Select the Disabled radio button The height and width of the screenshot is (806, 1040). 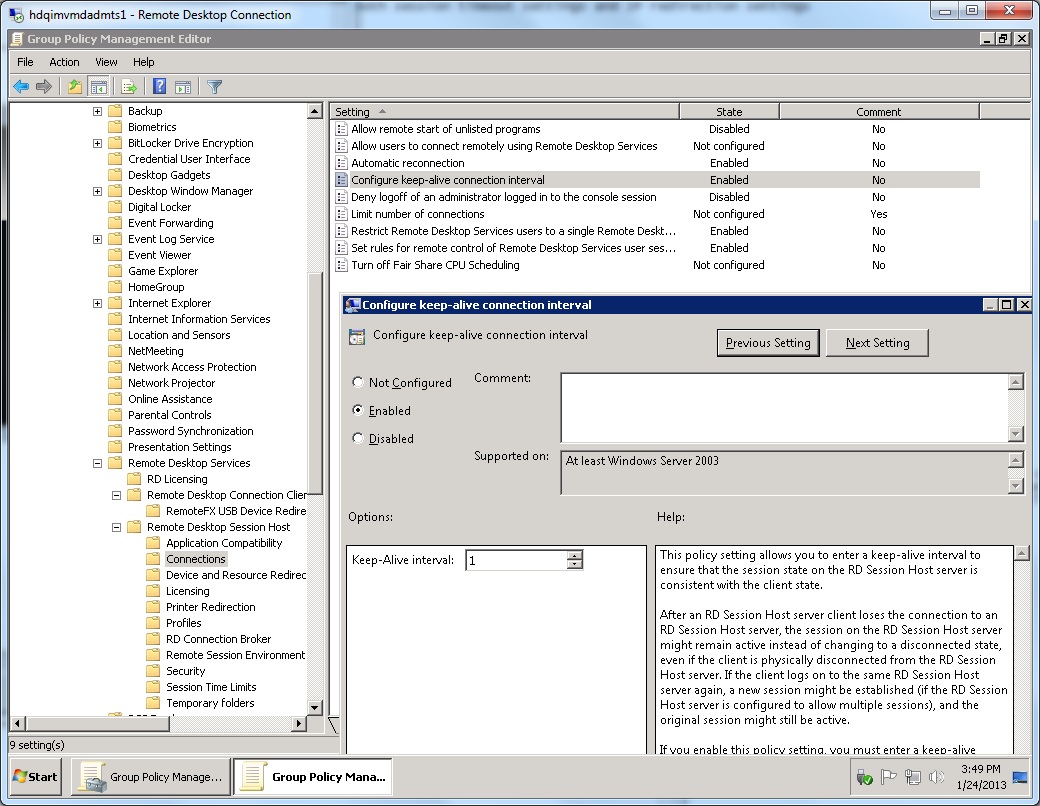pyautogui.click(x=358, y=438)
